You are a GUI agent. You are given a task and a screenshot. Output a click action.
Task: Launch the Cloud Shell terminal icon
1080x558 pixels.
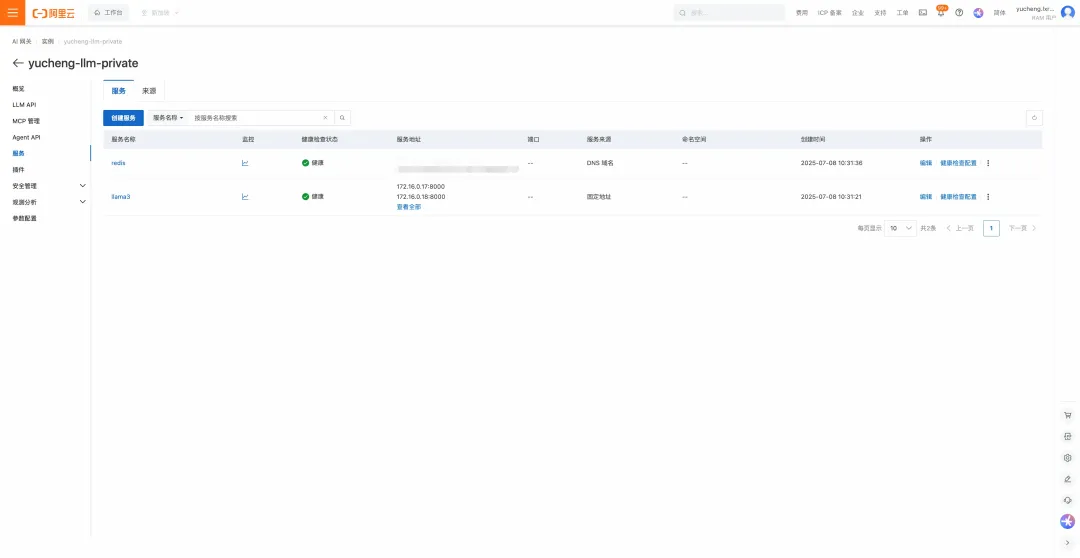click(923, 13)
